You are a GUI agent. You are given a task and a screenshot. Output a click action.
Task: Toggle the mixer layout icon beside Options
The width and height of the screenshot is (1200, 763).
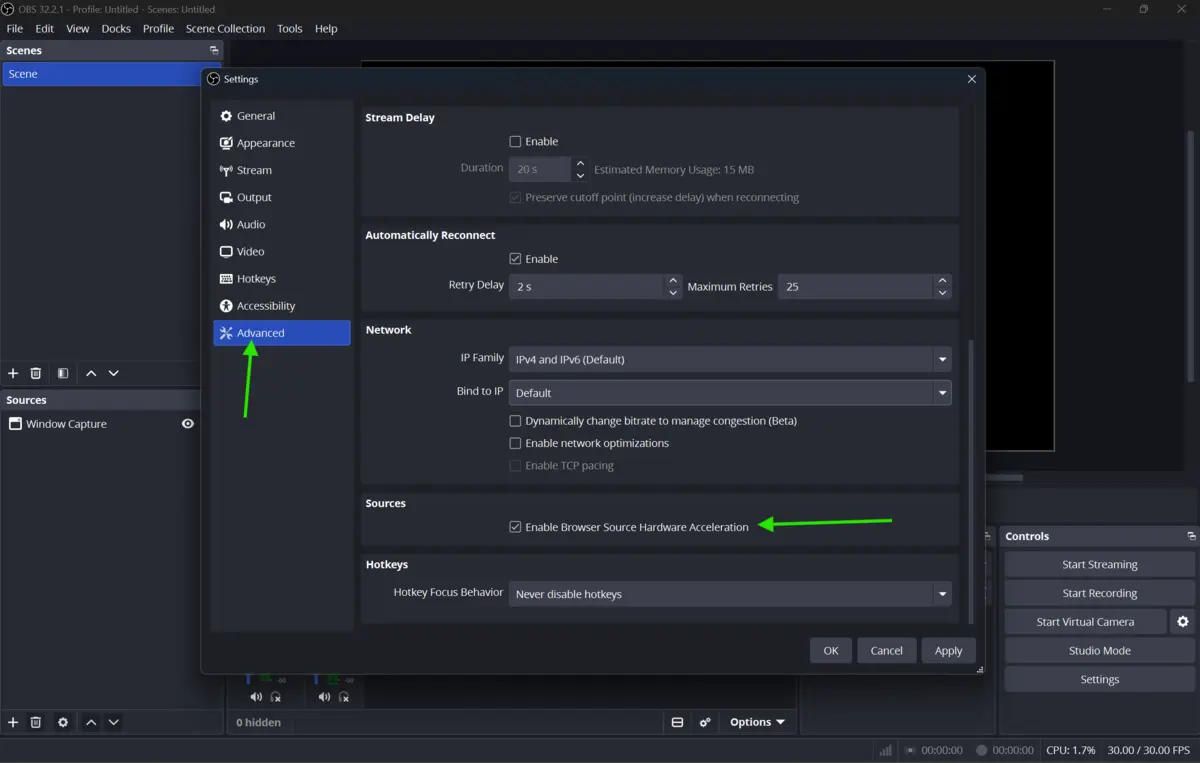pos(677,722)
